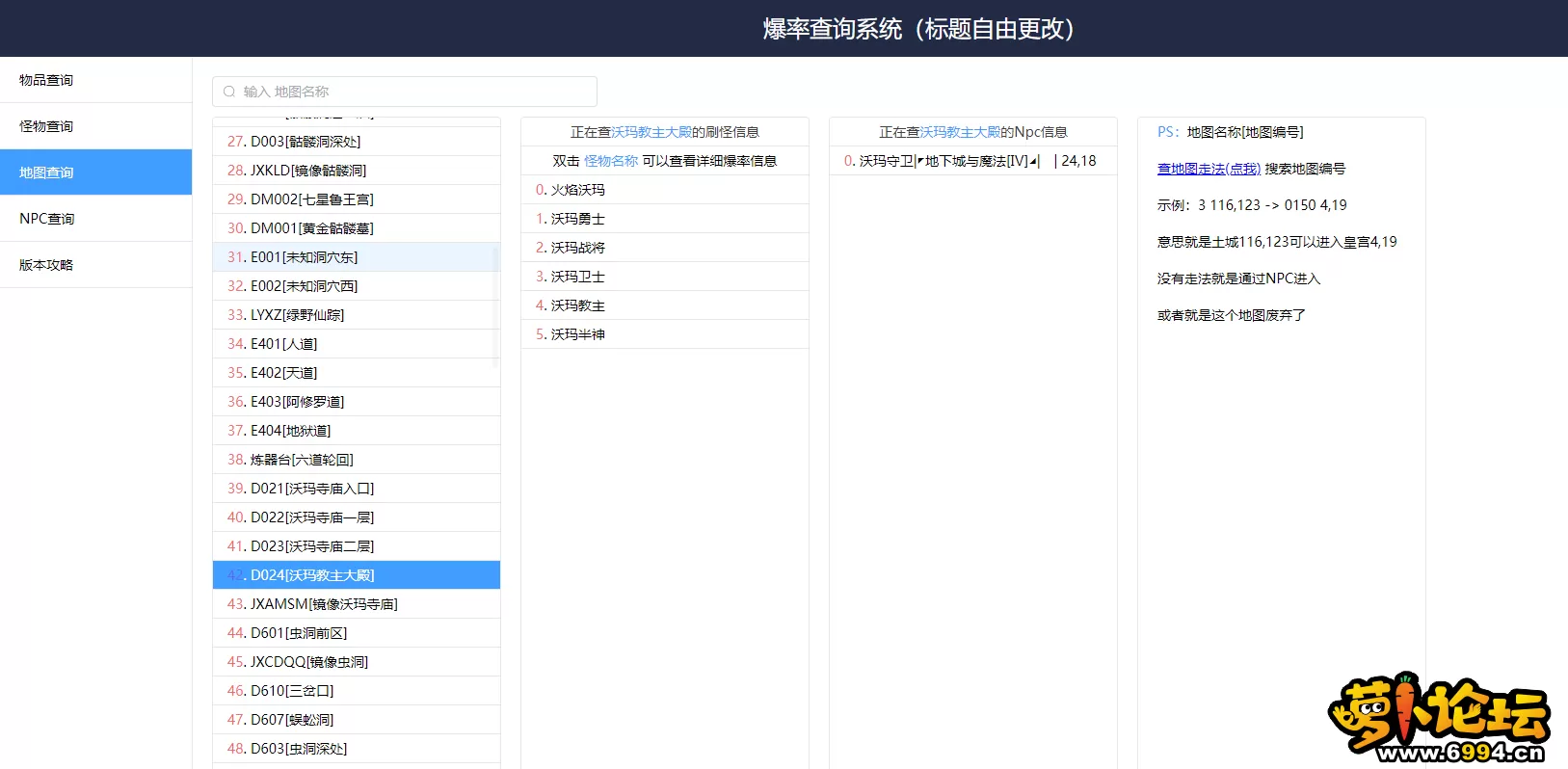Click monster entry 1. 沃玛勇士
This screenshot has height=769, width=1568.
coord(665,219)
